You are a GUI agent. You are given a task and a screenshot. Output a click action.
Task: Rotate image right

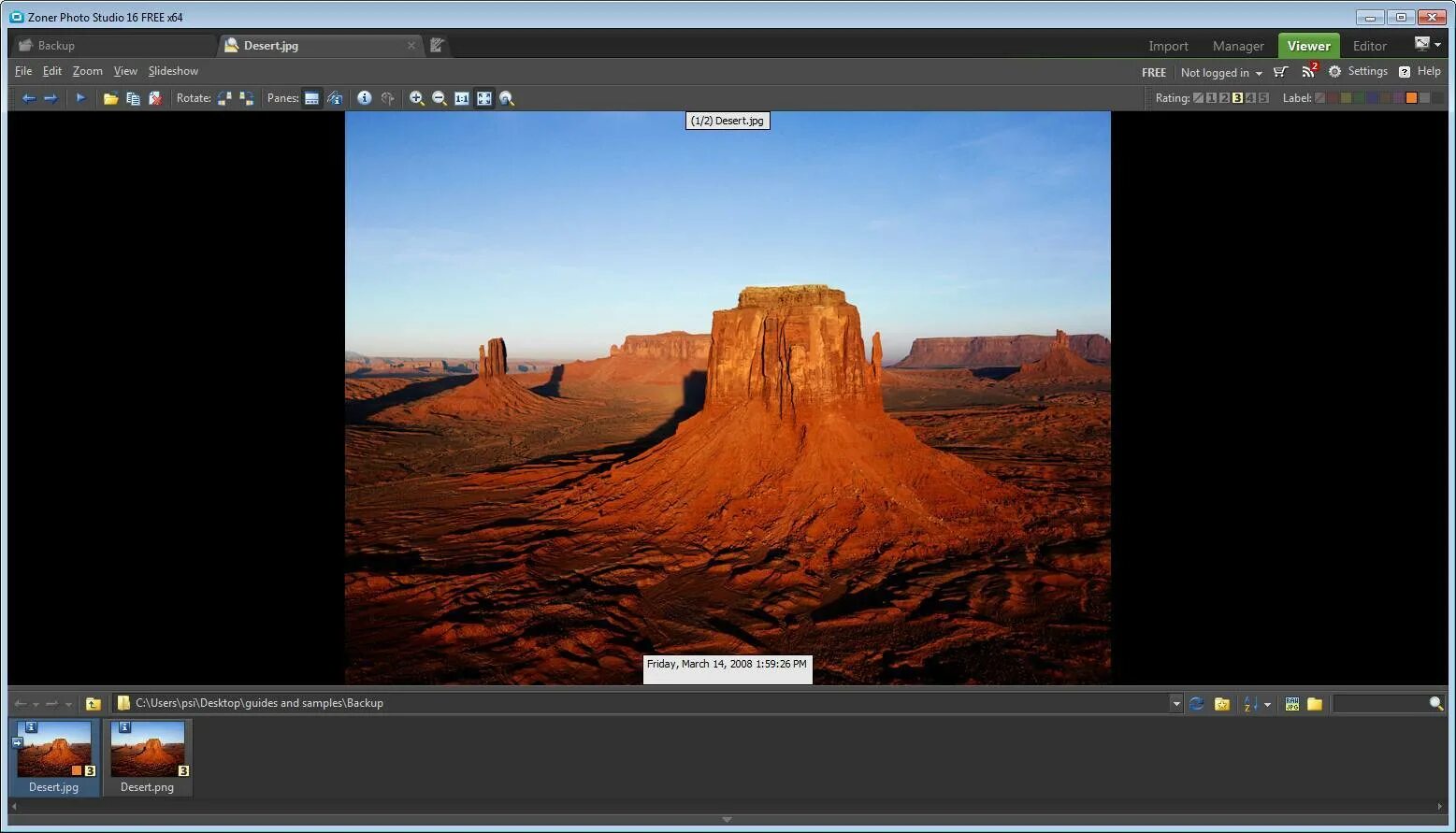click(x=247, y=98)
